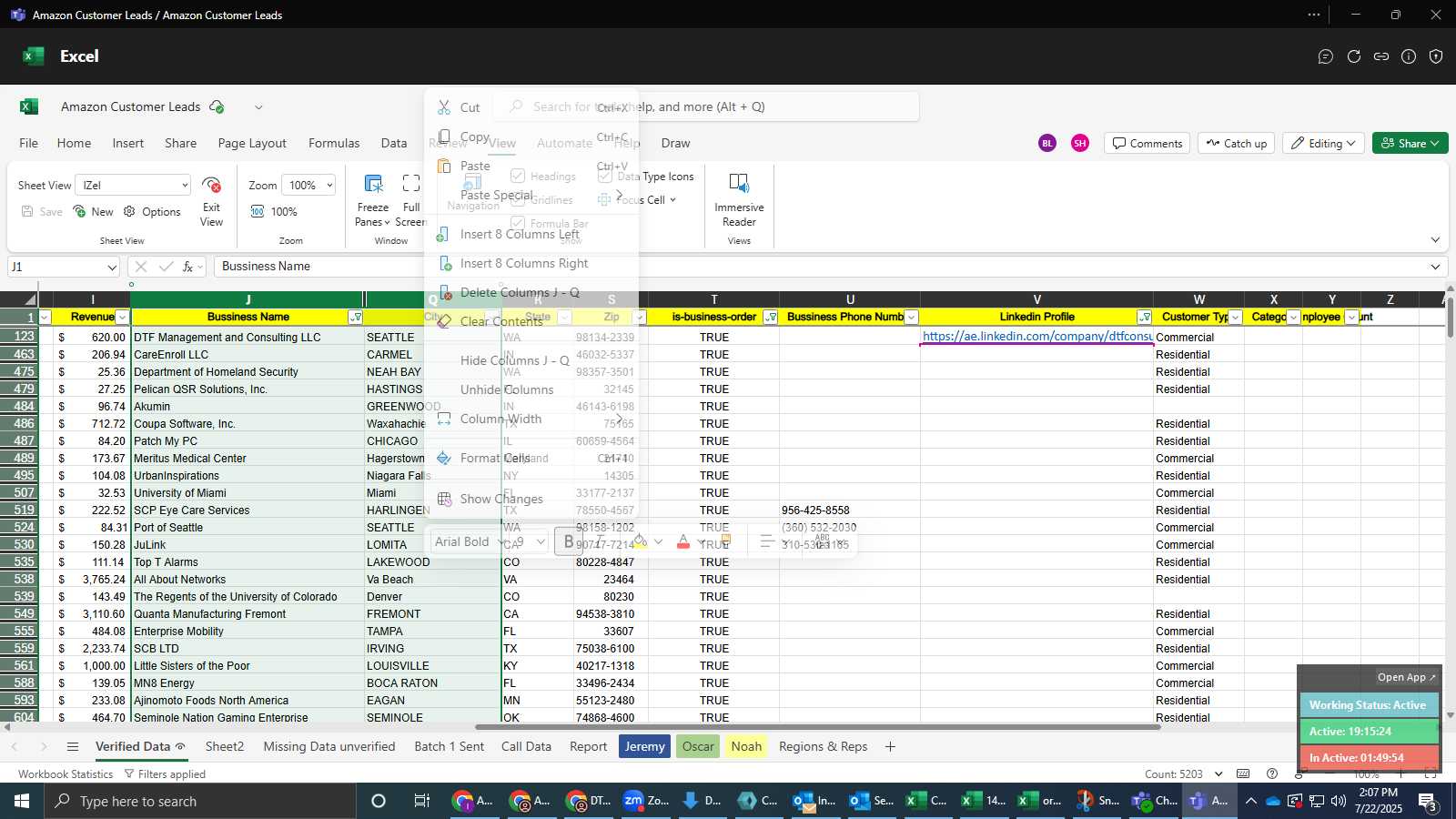The image size is (1456, 819).
Task: Click the 100% zoom reset icon
Action: 258,211
